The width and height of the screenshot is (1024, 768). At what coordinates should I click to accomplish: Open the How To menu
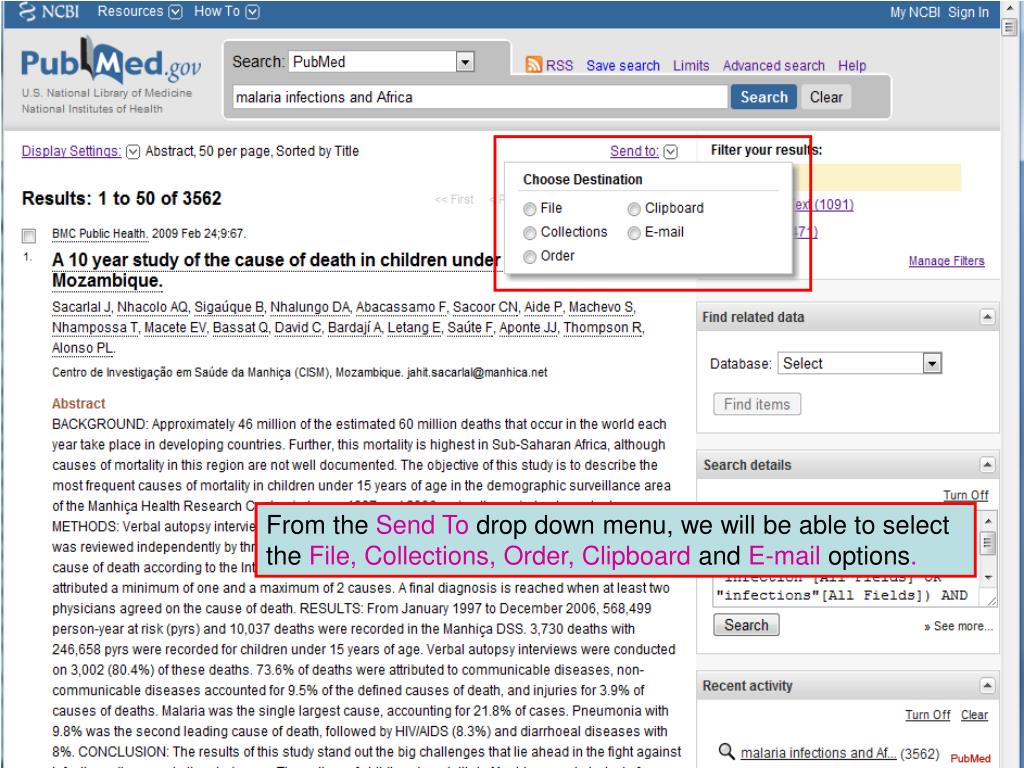coord(217,11)
